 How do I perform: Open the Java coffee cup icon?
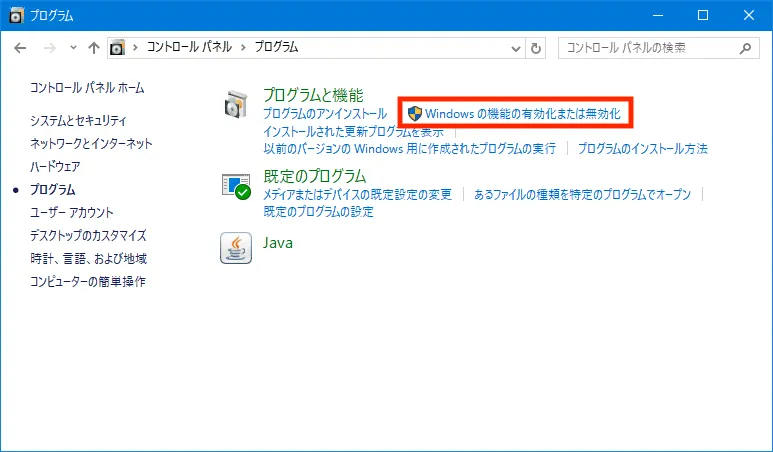[236, 248]
